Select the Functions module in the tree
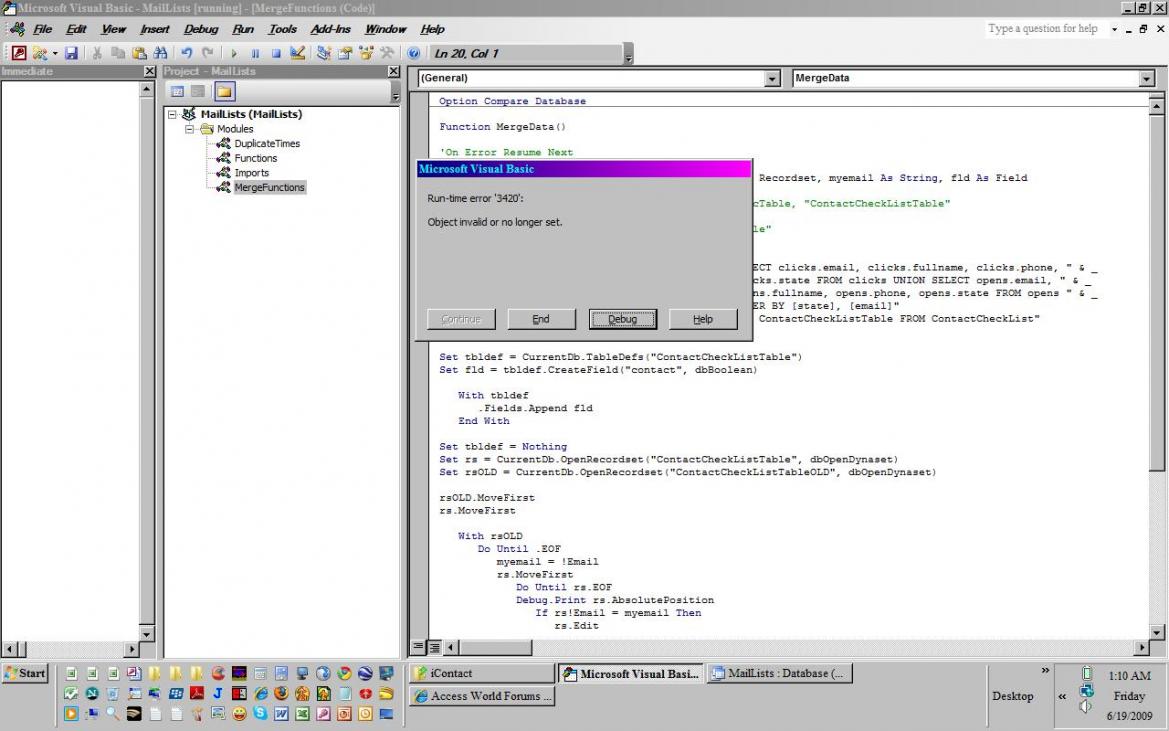This screenshot has height=731, width=1169. (255, 158)
